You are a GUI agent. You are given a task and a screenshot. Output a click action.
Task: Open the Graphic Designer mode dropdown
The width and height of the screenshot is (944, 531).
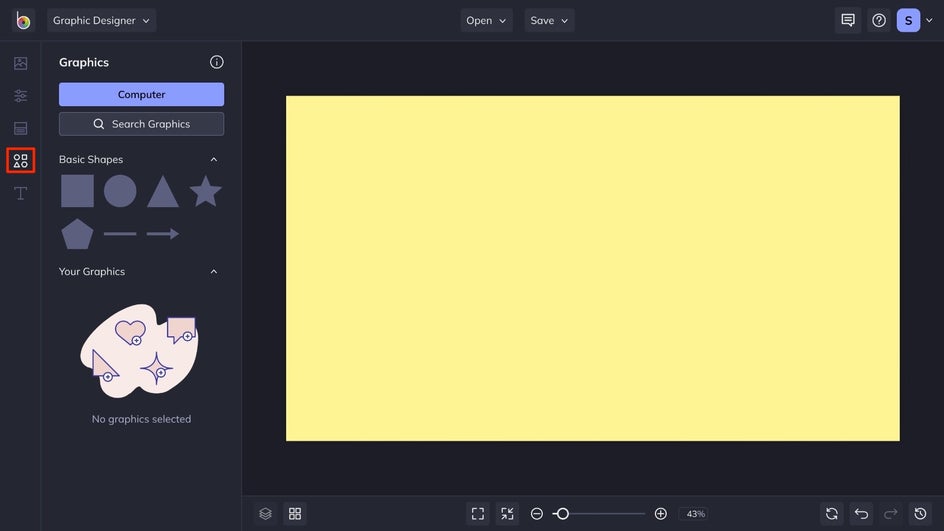click(x=101, y=20)
